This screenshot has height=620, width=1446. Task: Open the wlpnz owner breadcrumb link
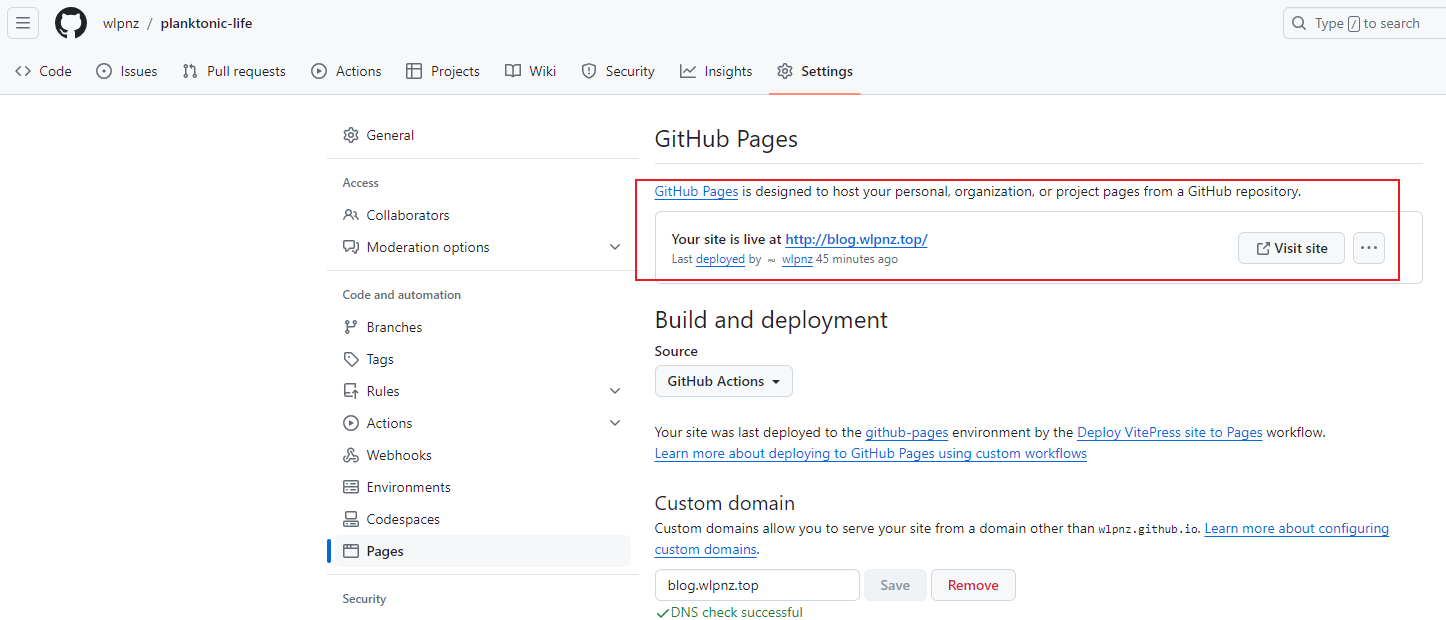click(121, 23)
